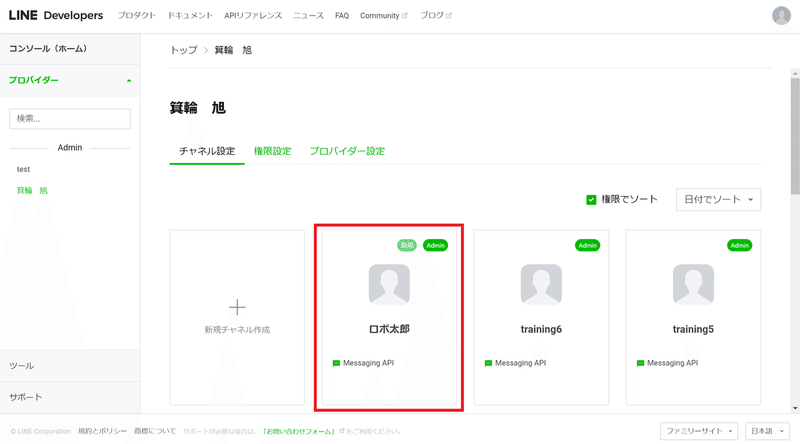The height and width of the screenshot is (444, 800).
Task: Open the training6 channel name
Action: point(541,329)
